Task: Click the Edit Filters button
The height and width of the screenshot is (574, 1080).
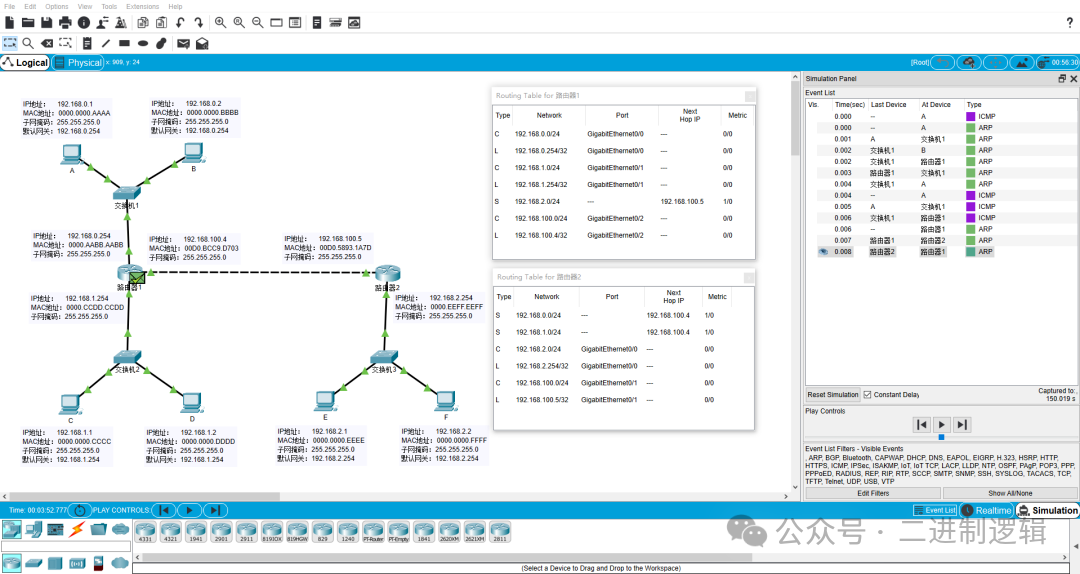Action: [x=872, y=493]
